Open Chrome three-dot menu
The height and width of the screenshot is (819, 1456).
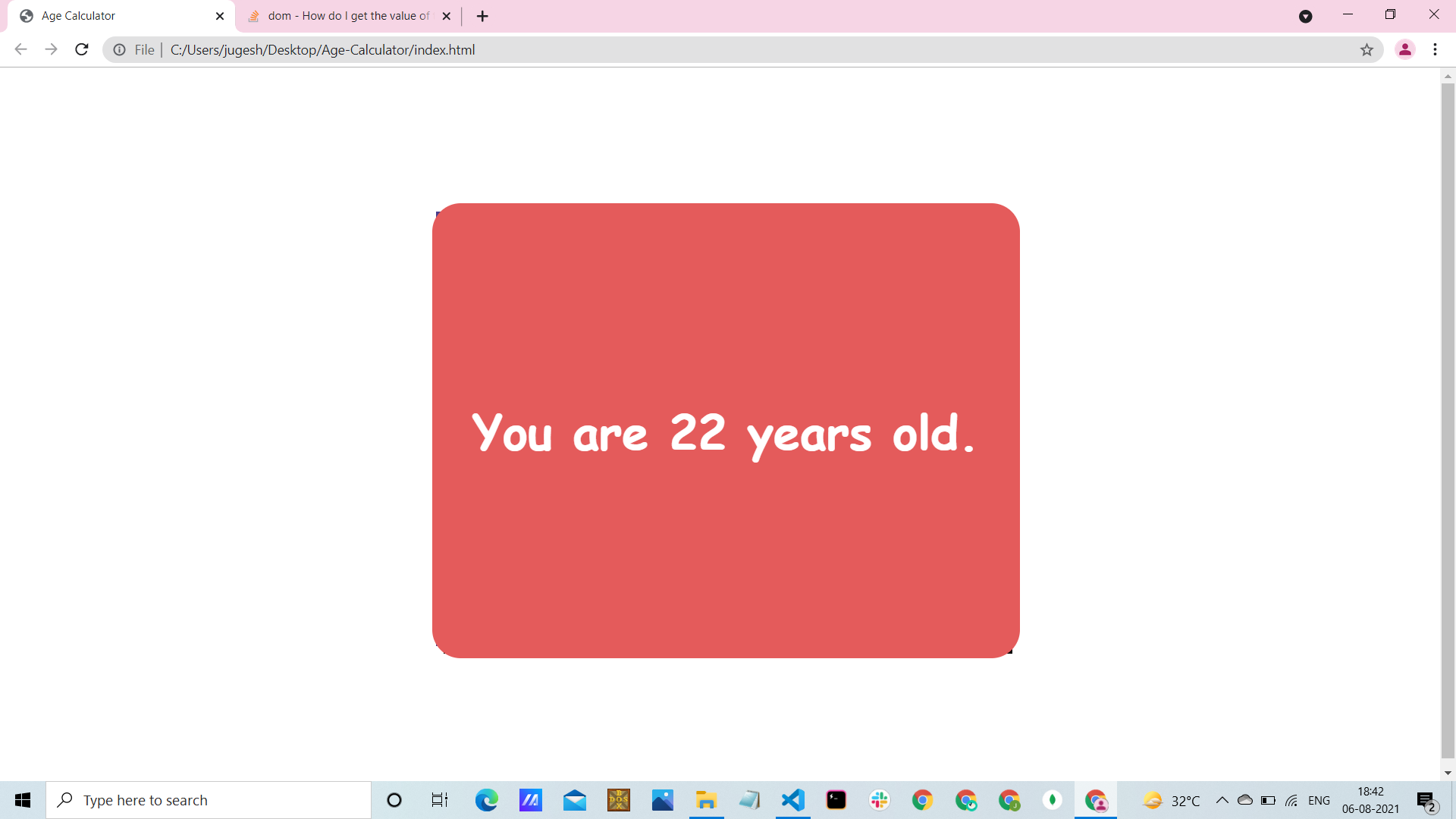coord(1435,50)
